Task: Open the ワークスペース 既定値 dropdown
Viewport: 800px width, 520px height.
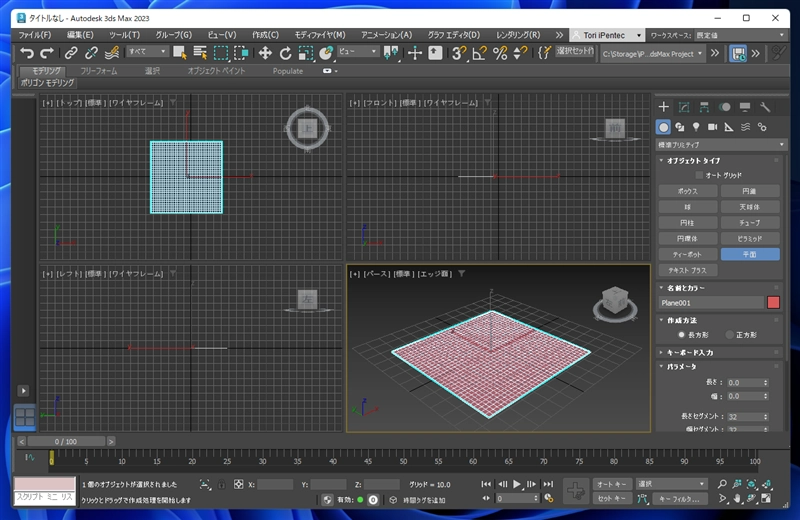Action: pyautogui.click(x=740, y=35)
